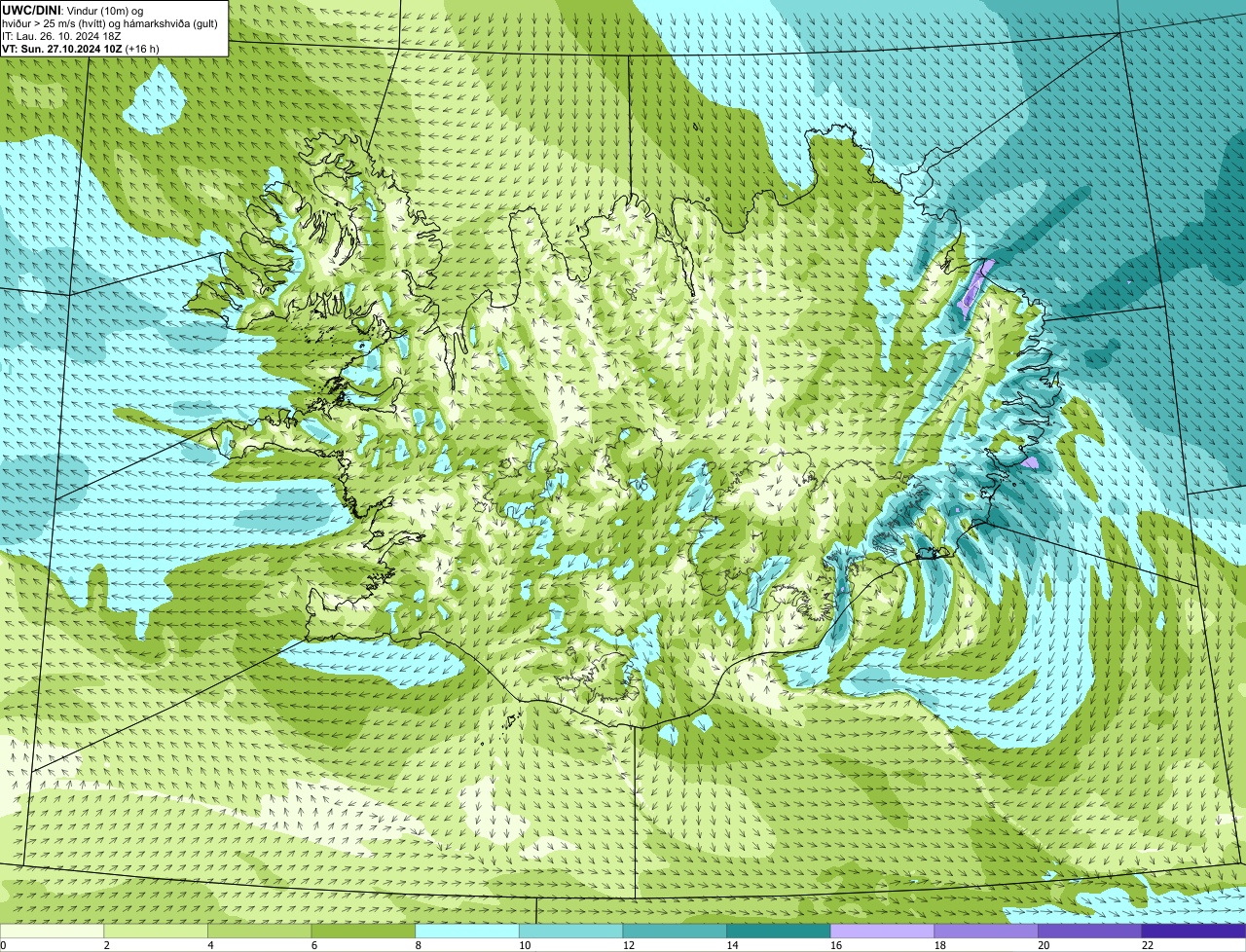Click the legend scale label "0"
1246x952 pixels.
tap(4, 945)
